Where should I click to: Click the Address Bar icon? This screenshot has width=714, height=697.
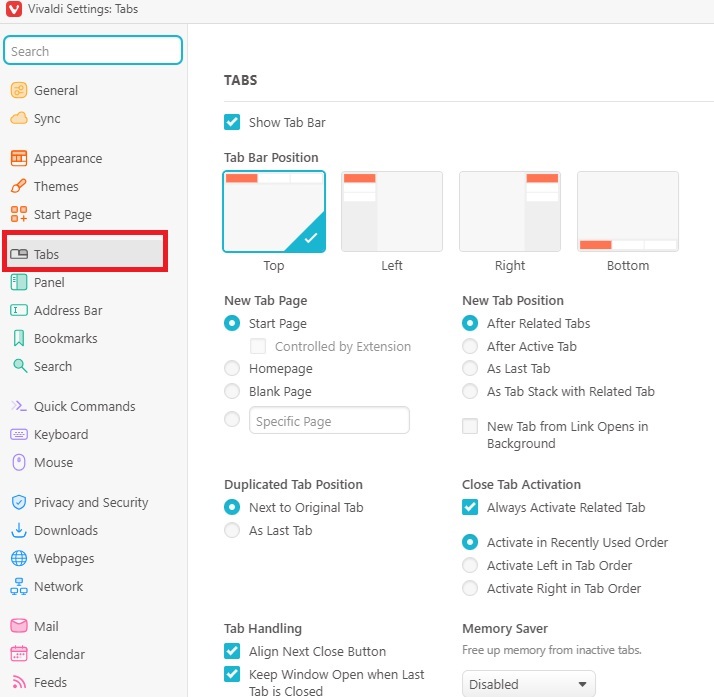coord(19,310)
